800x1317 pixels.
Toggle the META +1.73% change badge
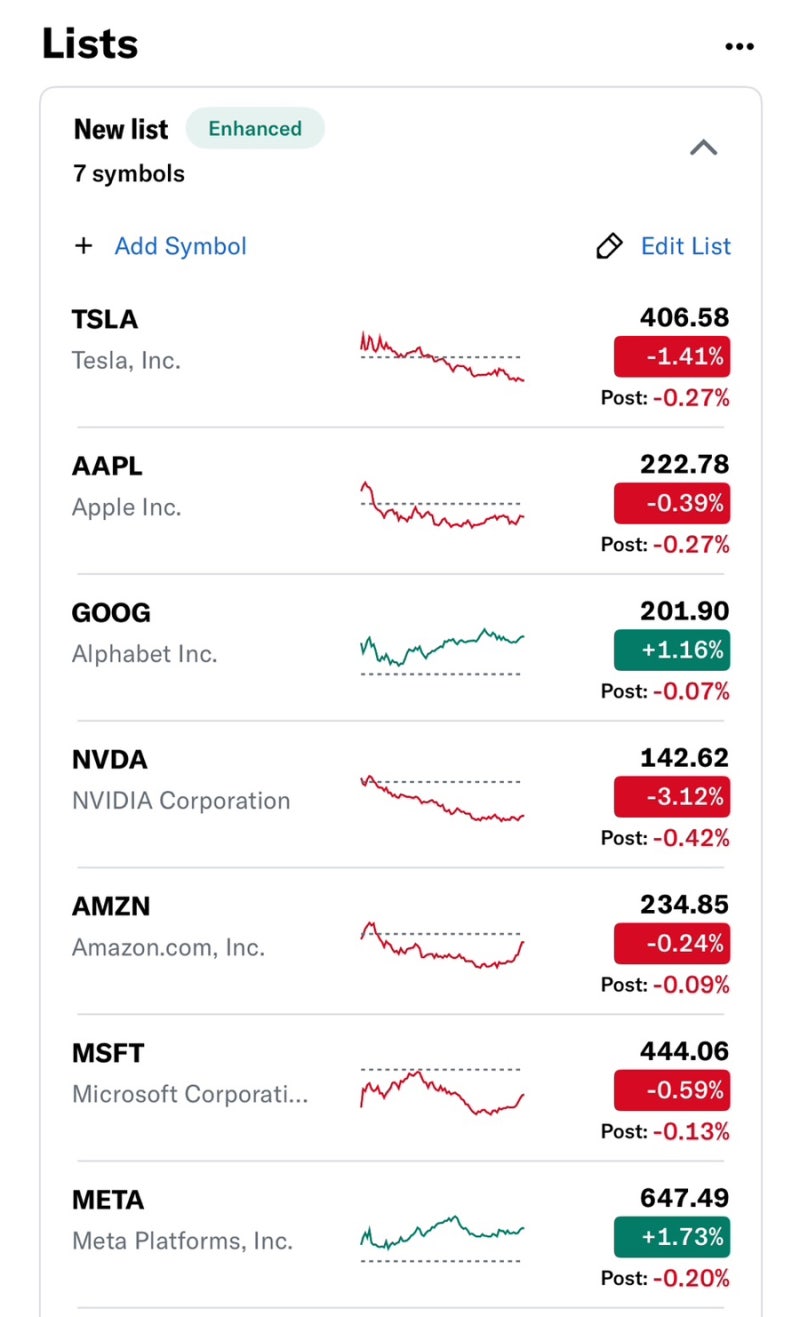(672, 1237)
